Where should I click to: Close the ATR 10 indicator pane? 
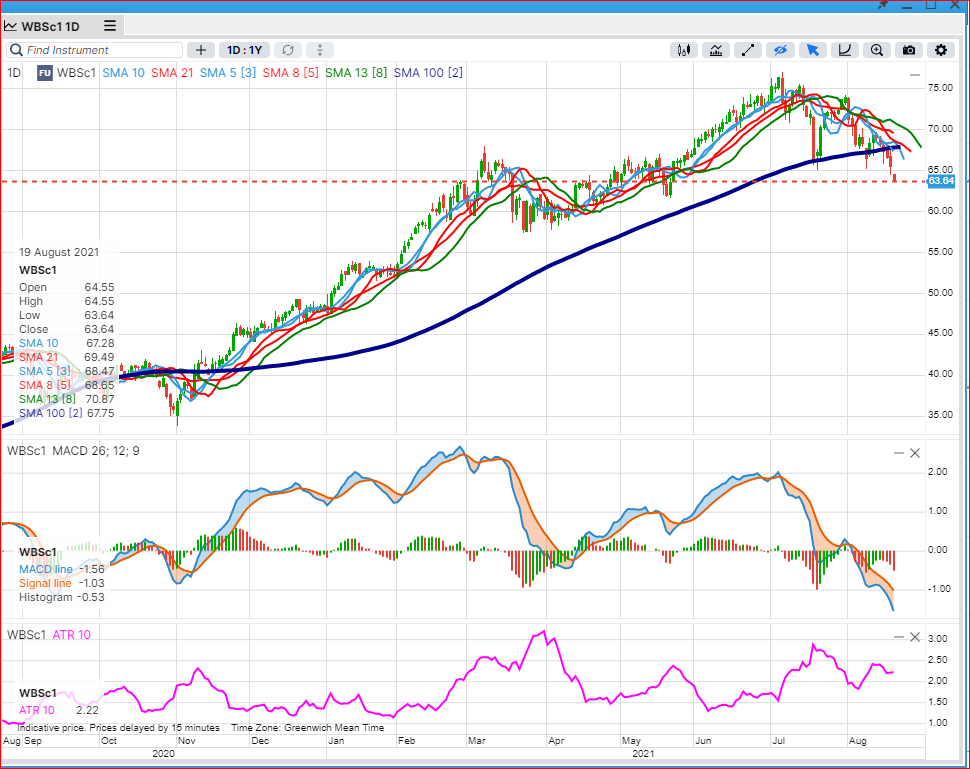[916, 637]
